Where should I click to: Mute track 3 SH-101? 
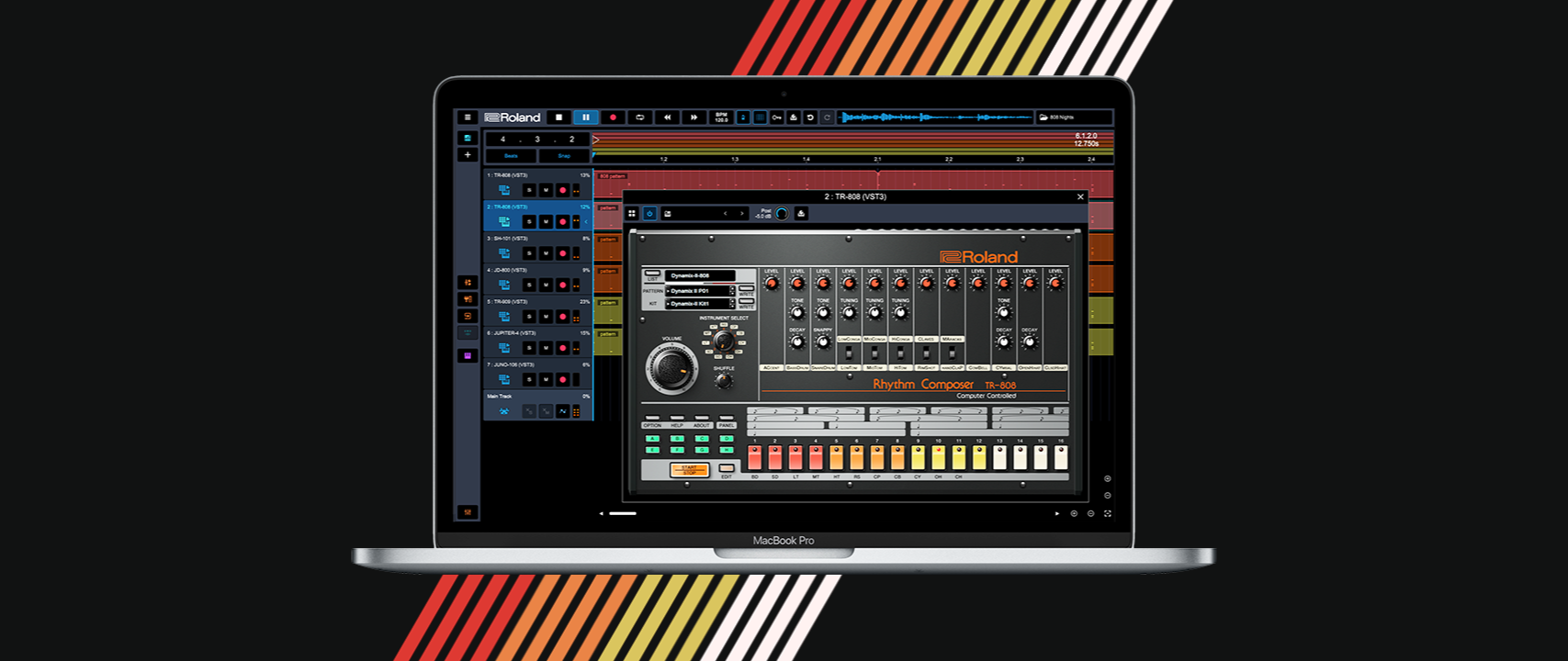[546, 253]
